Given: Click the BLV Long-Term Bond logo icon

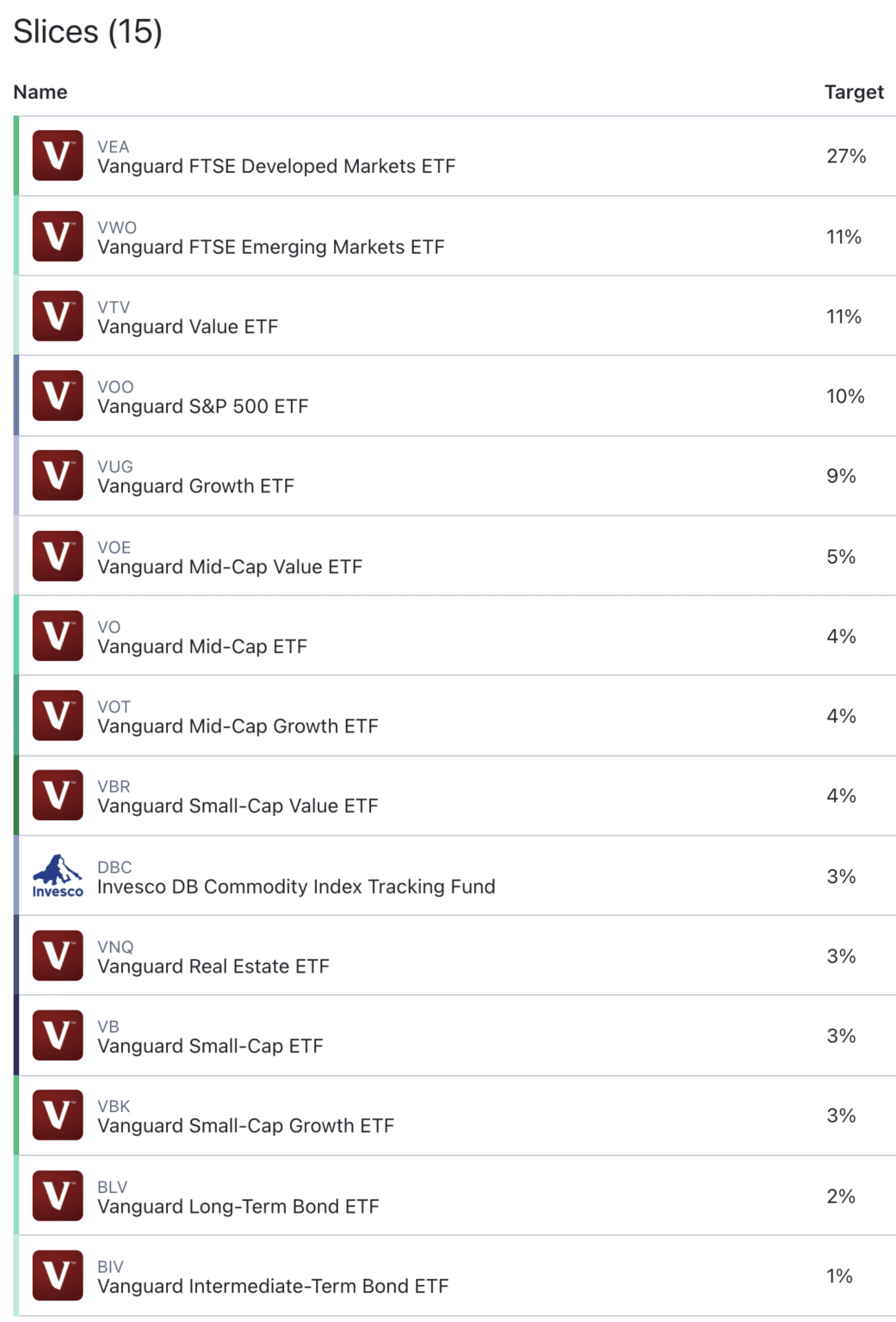Looking at the screenshot, I should point(57,1195).
